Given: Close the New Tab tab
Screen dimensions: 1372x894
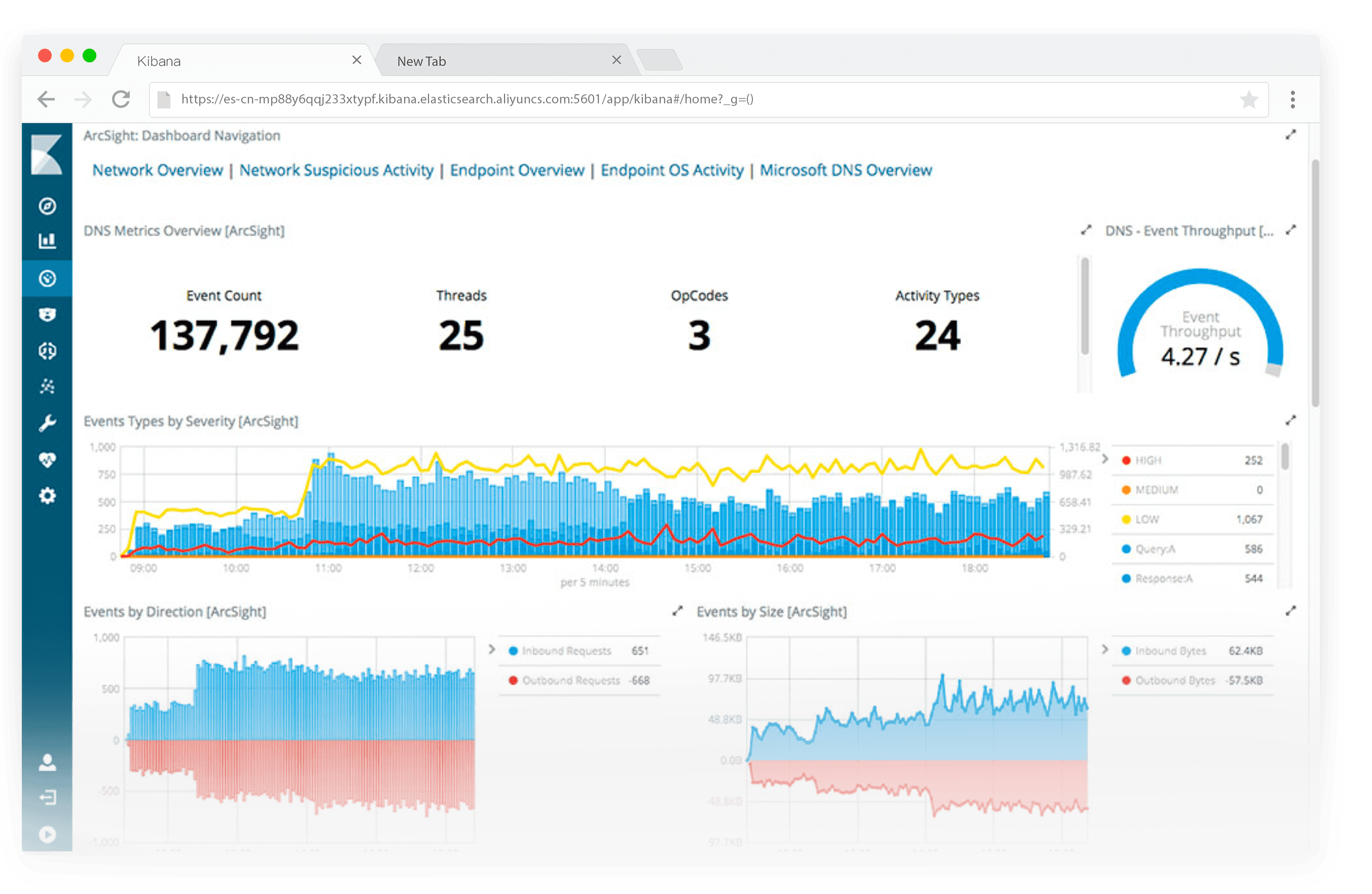Looking at the screenshot, I should point(616,60).
